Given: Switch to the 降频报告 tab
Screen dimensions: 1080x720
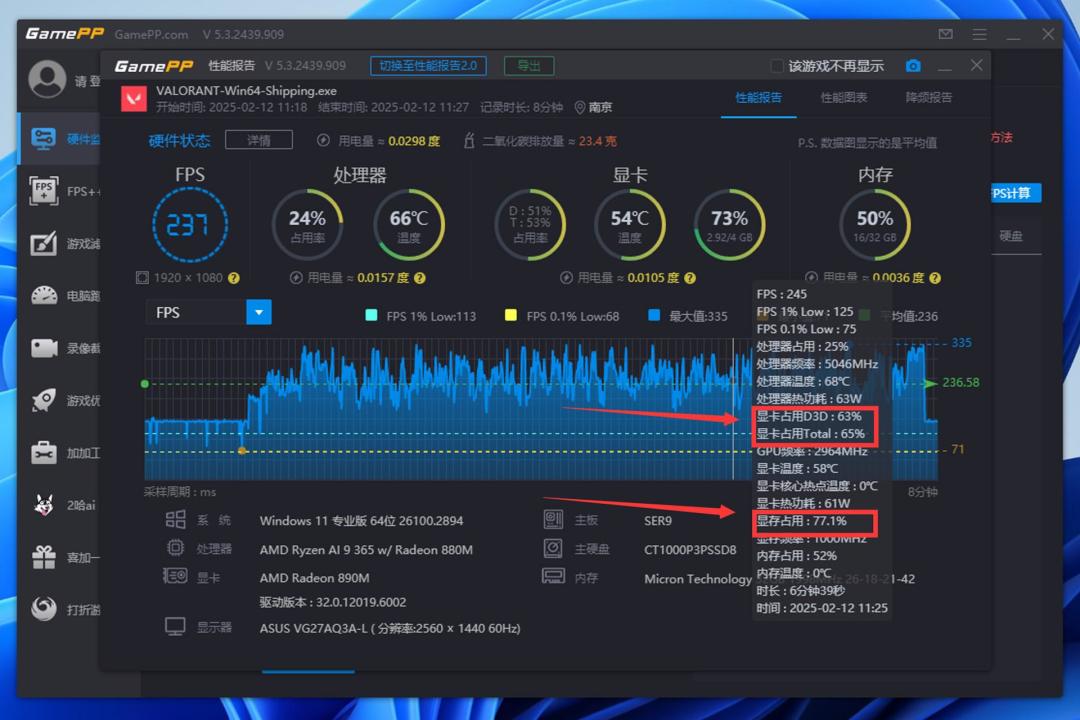Looking at the screenshot, I should click(x=928, y=98).
